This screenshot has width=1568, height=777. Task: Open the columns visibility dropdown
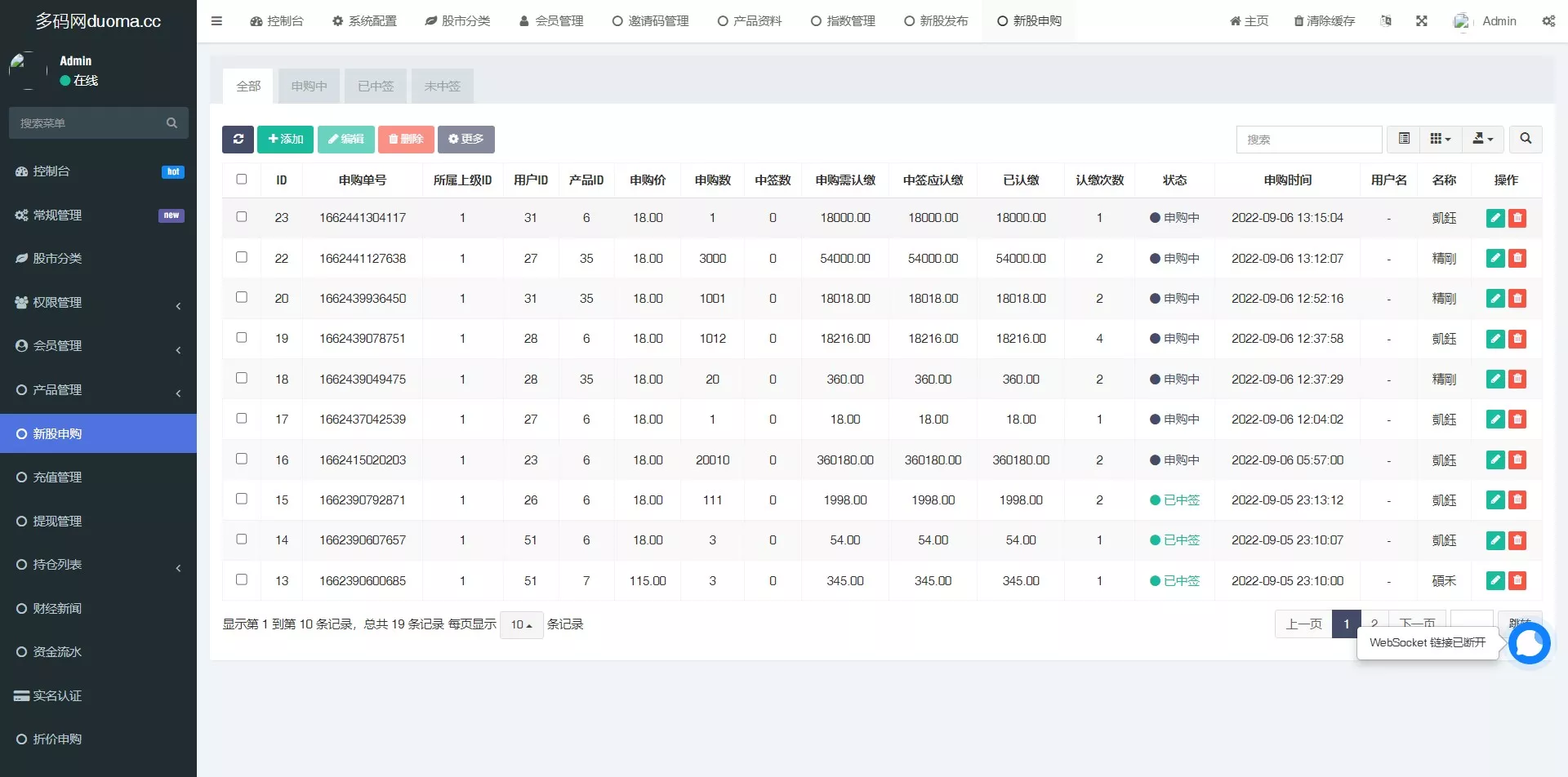point(1440,140)
